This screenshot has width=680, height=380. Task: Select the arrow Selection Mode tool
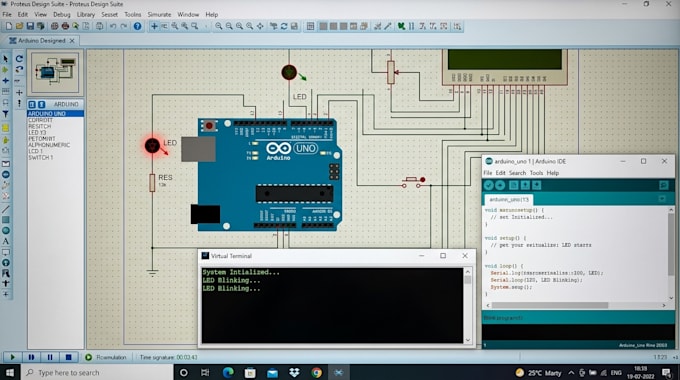click(6, 59)
